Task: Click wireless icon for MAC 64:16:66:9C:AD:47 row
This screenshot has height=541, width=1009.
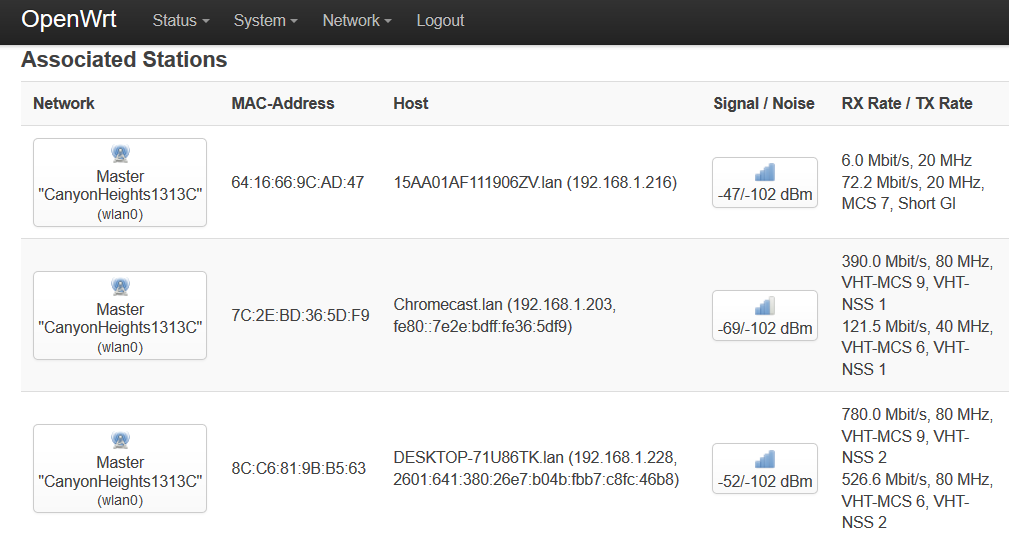Action: coord(120,155)
